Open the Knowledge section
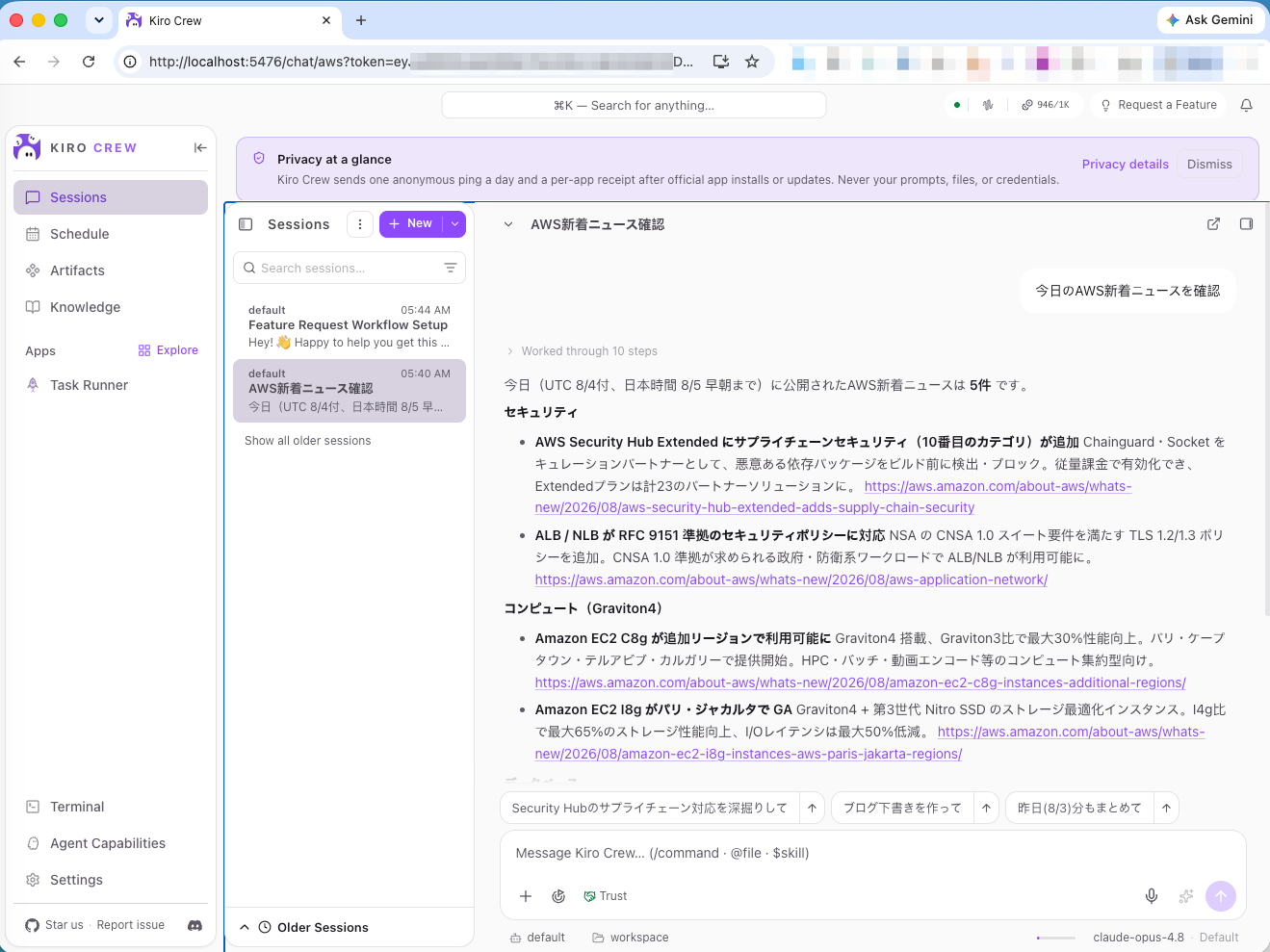Viewport: 1270px width, 952px height. (111, 307)
